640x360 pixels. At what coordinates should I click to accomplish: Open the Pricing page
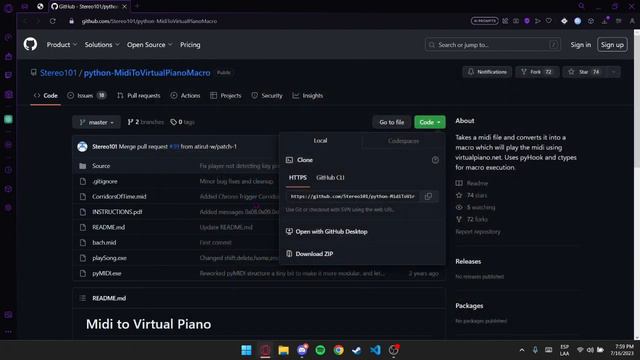[190, 44]
